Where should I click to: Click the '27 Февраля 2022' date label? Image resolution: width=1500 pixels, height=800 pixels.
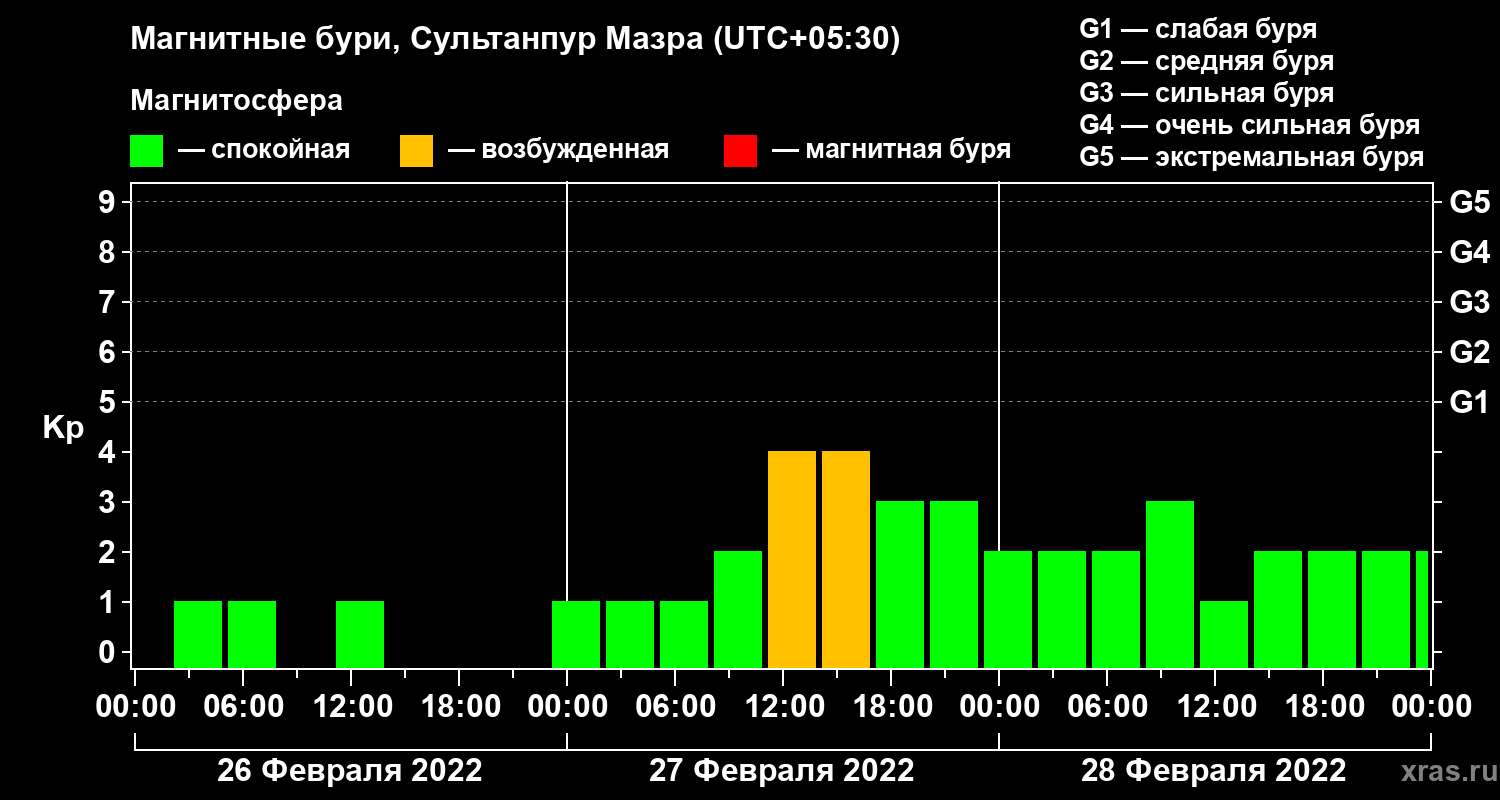pos(782,771)
